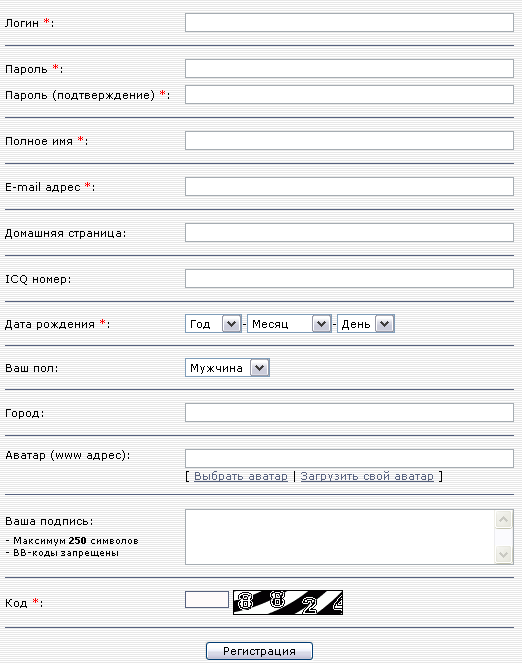Screen dimensions: 523x666
Task: Expand the Месяц month dropdown
Action: (289, 324)
